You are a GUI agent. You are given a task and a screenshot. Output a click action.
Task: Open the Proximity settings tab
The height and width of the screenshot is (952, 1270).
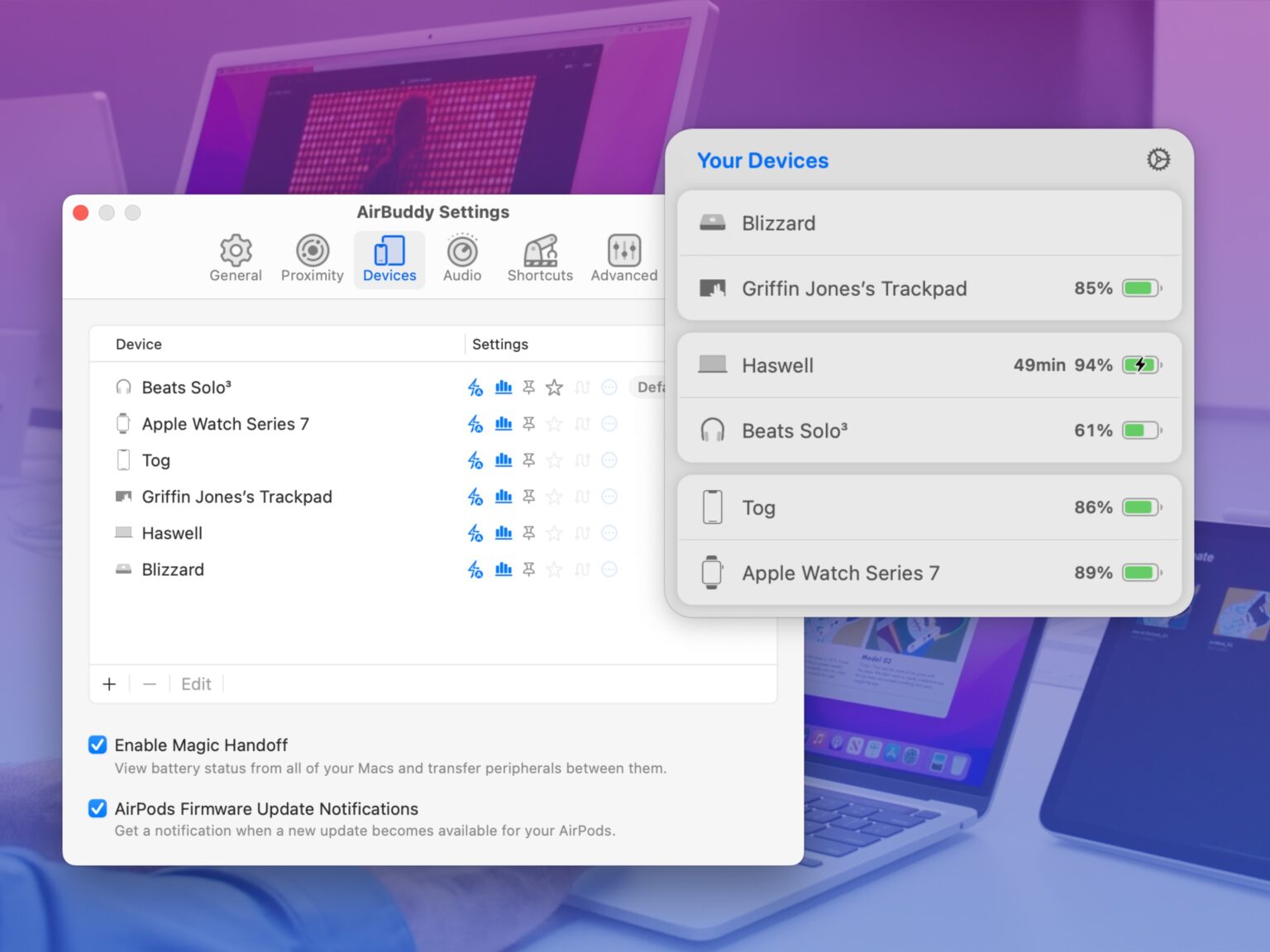click(312, 259)
